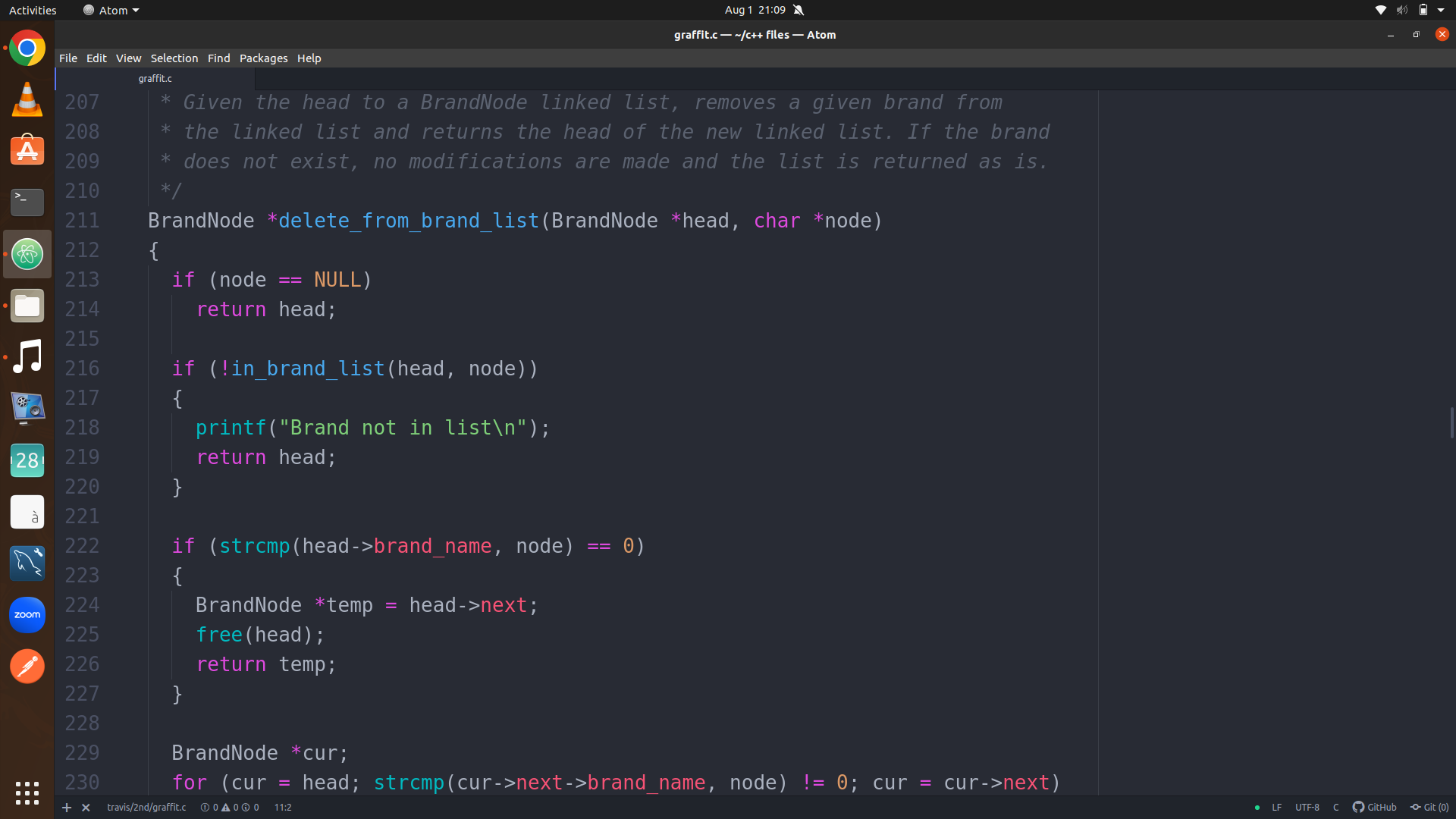1456x819 pixels.
Task: Click delete_from_brand_list function name
Action: click(x=409, y=221)
